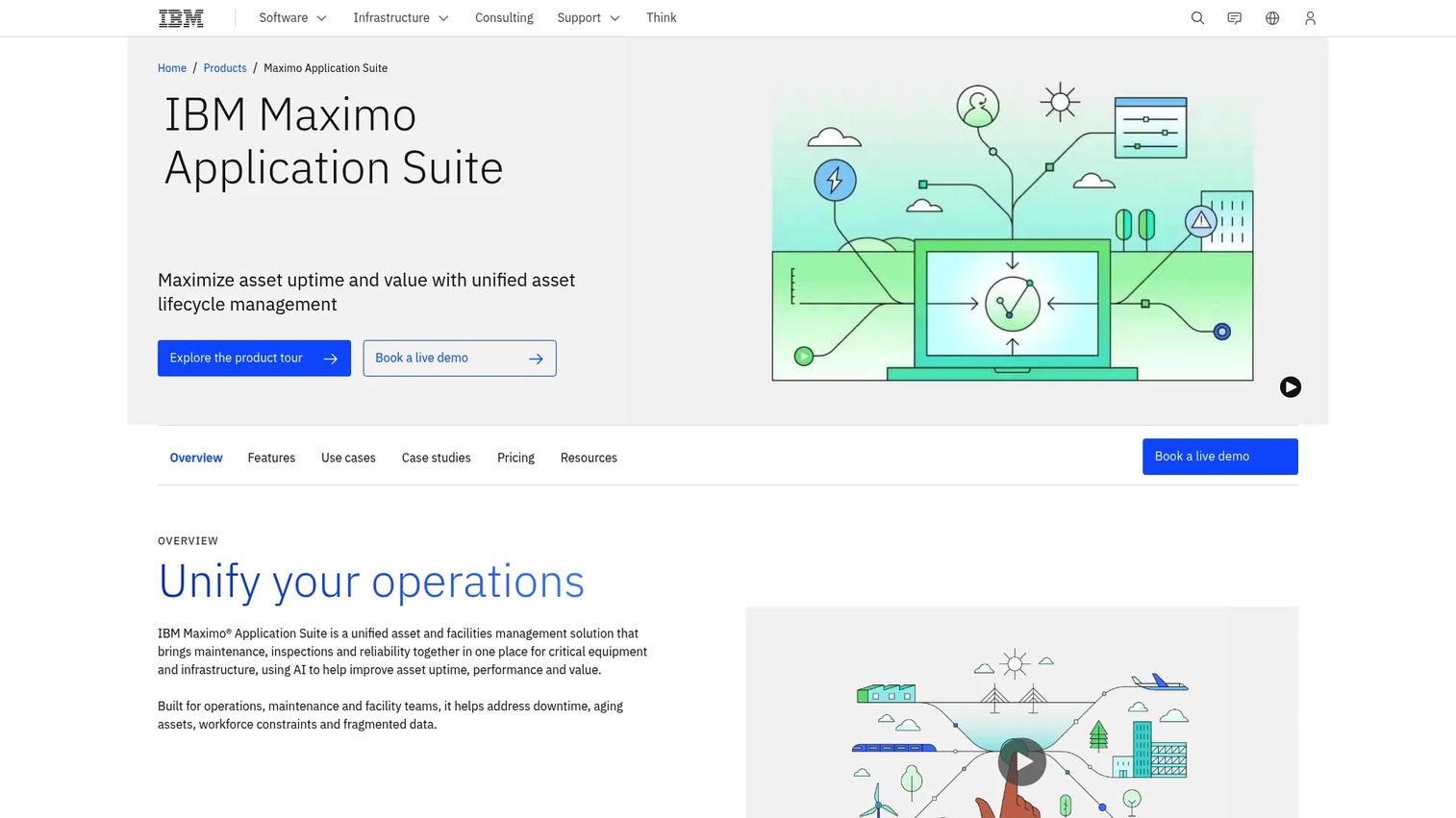Open the user profile icon
The width and height of the screenshot is (1456, 818).
1310,18
